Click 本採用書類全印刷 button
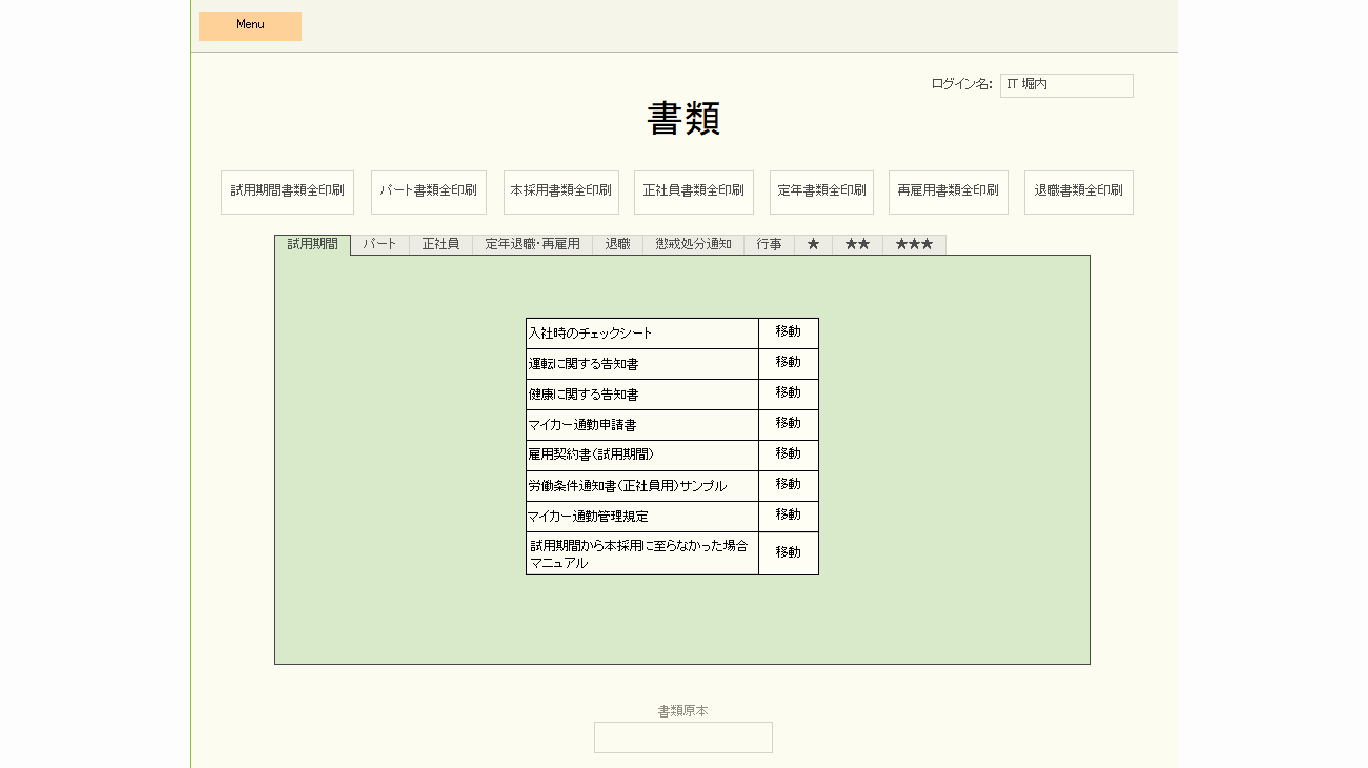Image resolution: width=1368 pixels, height=768 pixels. pos(561,192)
